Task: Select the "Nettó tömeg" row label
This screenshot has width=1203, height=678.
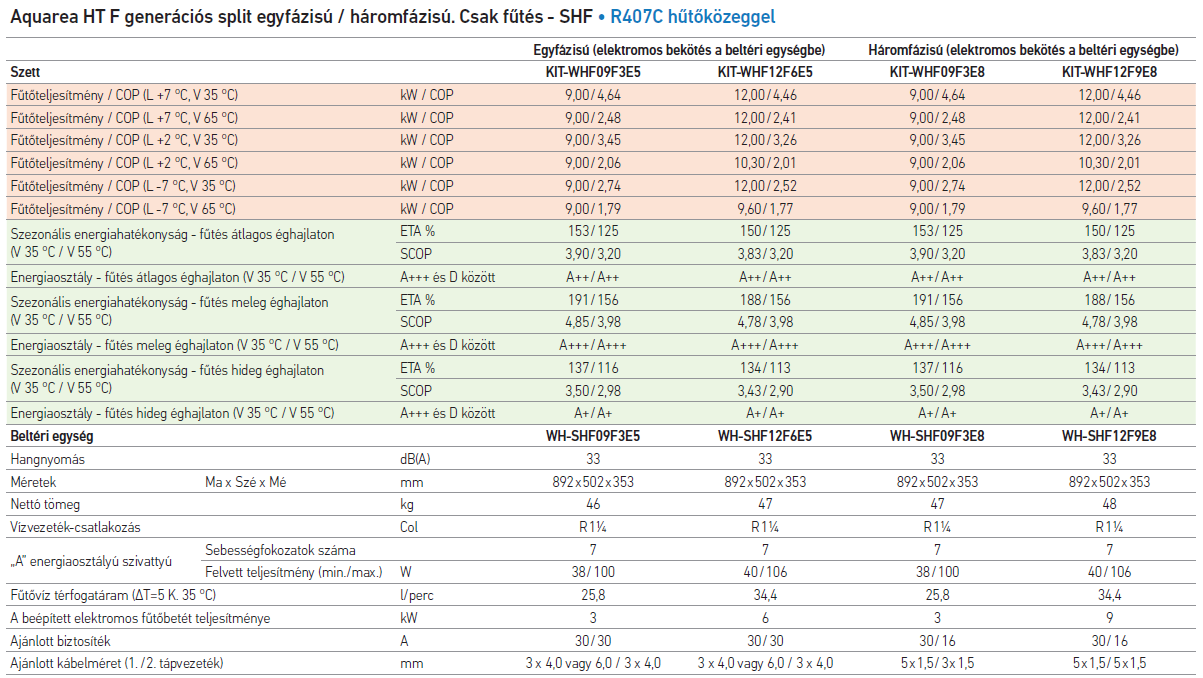Action: pyautogui.click(x=45, y=505)
